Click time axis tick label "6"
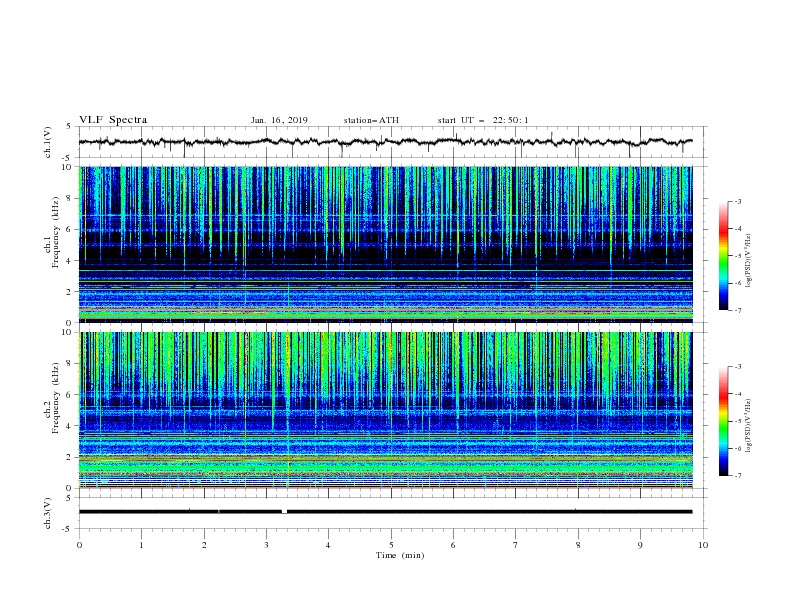 click(x=453, y=545)
